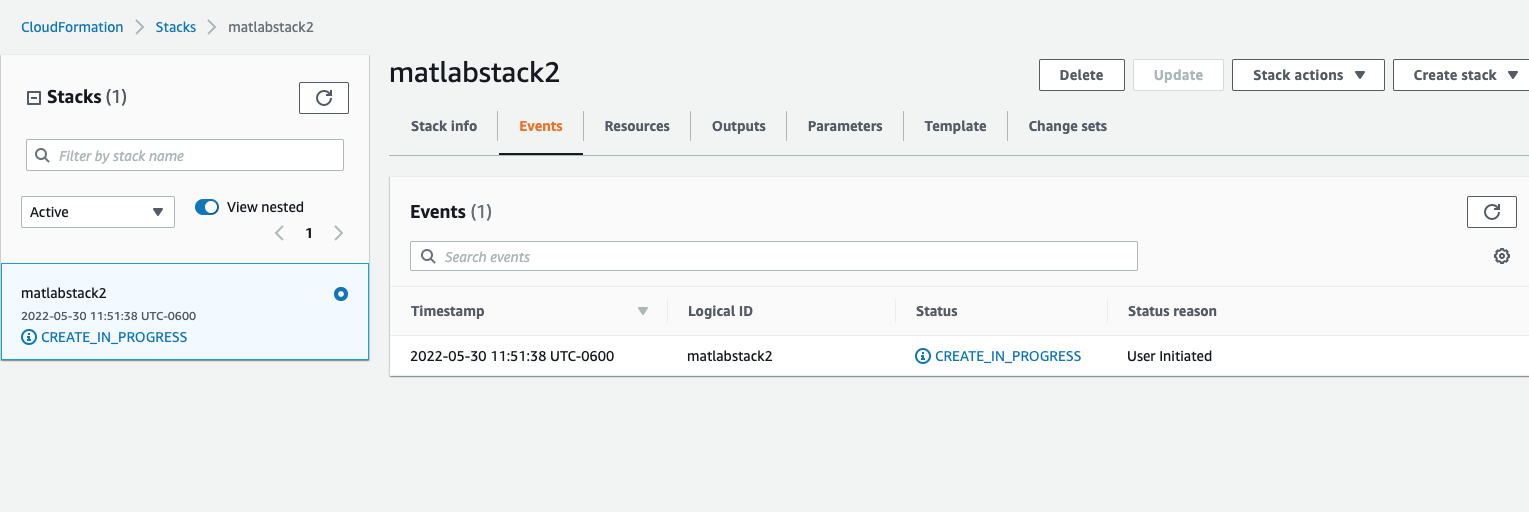Collapse the Stacks panel
Viewport: 1529px width, 512px height.
coord(33,98)
